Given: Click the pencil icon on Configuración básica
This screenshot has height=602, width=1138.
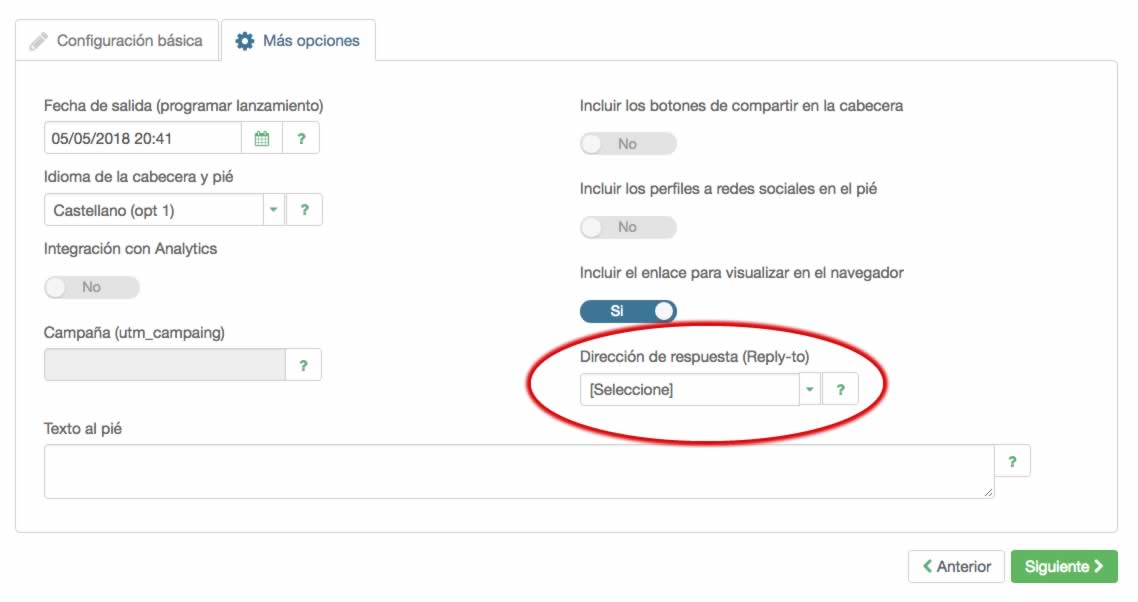Looking at the screenshot, I should pos(39,41).
